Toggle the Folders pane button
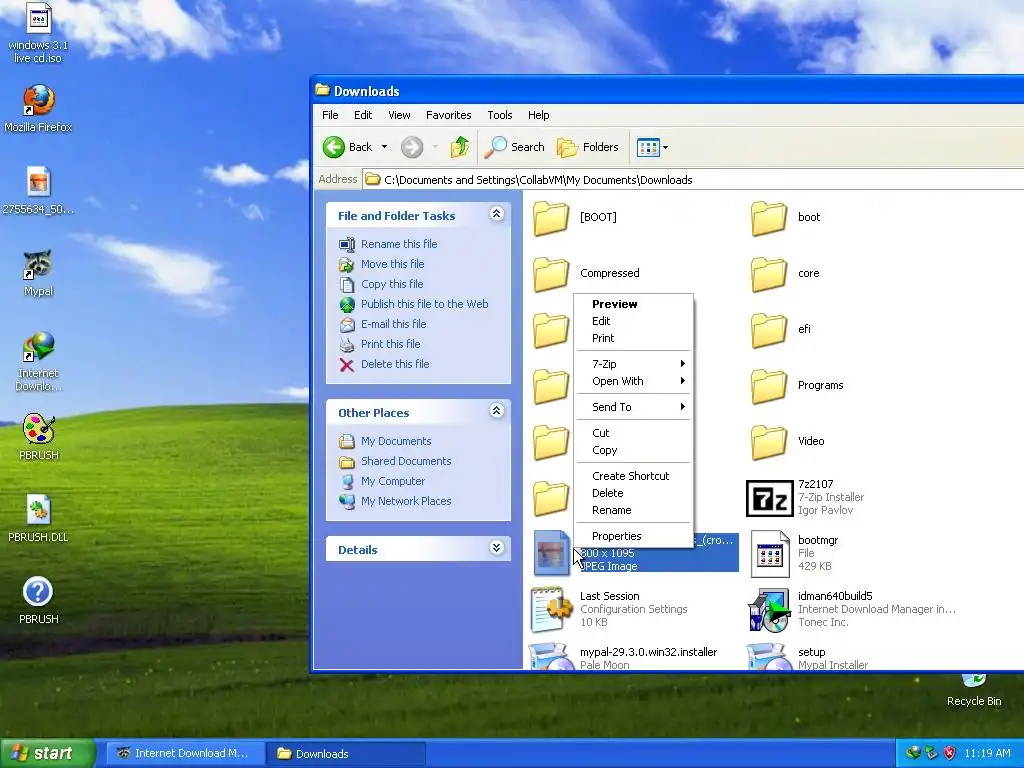The image size is (1024, 768). pos(588,147)
